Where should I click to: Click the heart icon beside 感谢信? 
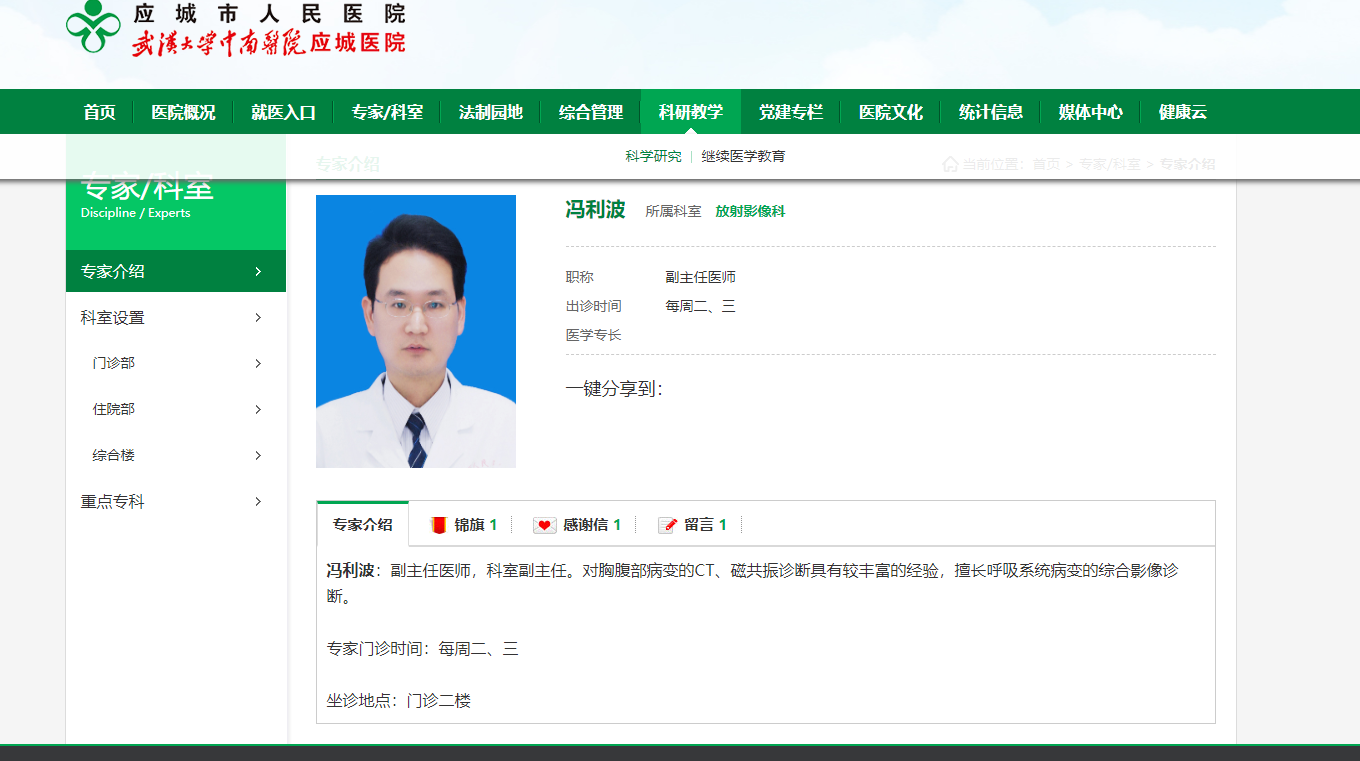pos(544,525)
